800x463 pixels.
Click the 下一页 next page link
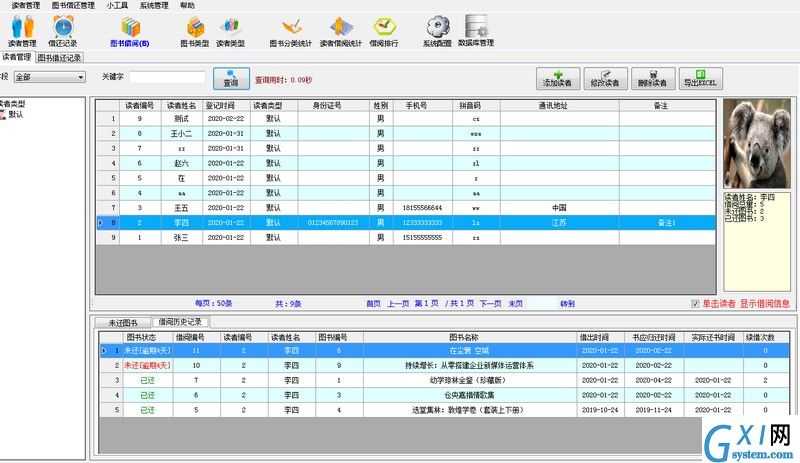[x=490, y=304]
